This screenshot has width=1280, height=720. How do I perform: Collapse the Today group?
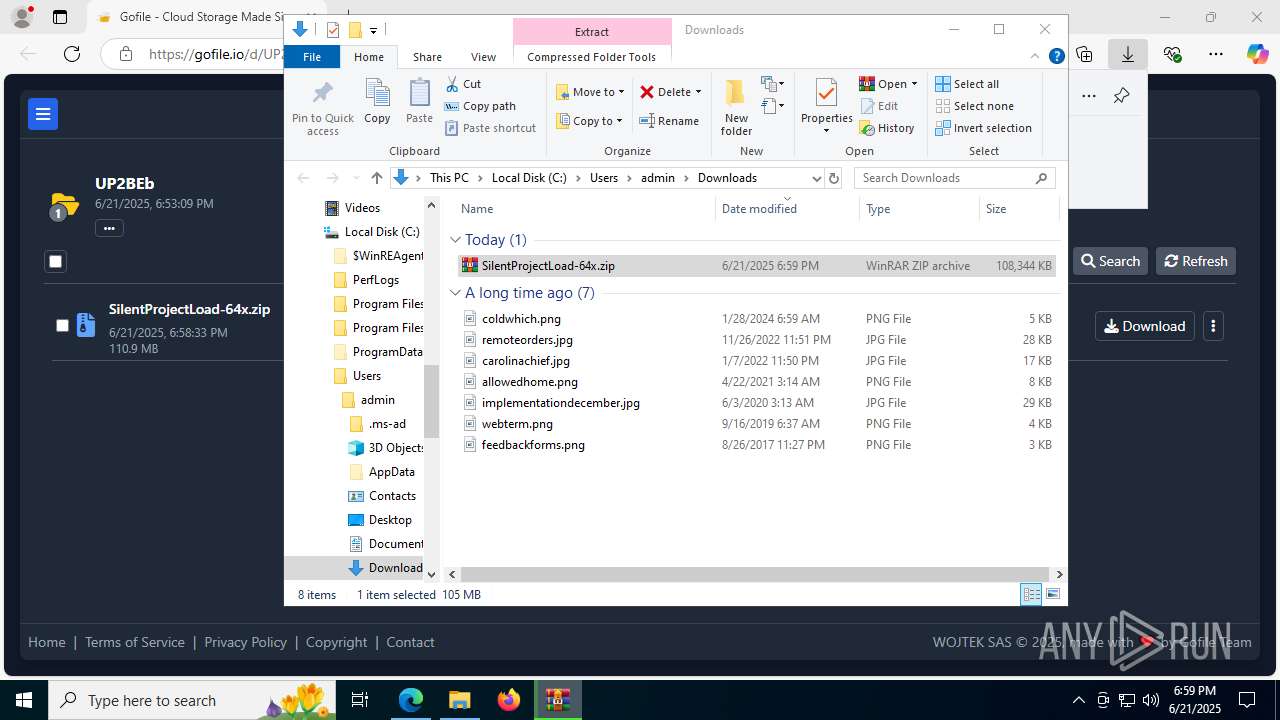click(456, 240)
